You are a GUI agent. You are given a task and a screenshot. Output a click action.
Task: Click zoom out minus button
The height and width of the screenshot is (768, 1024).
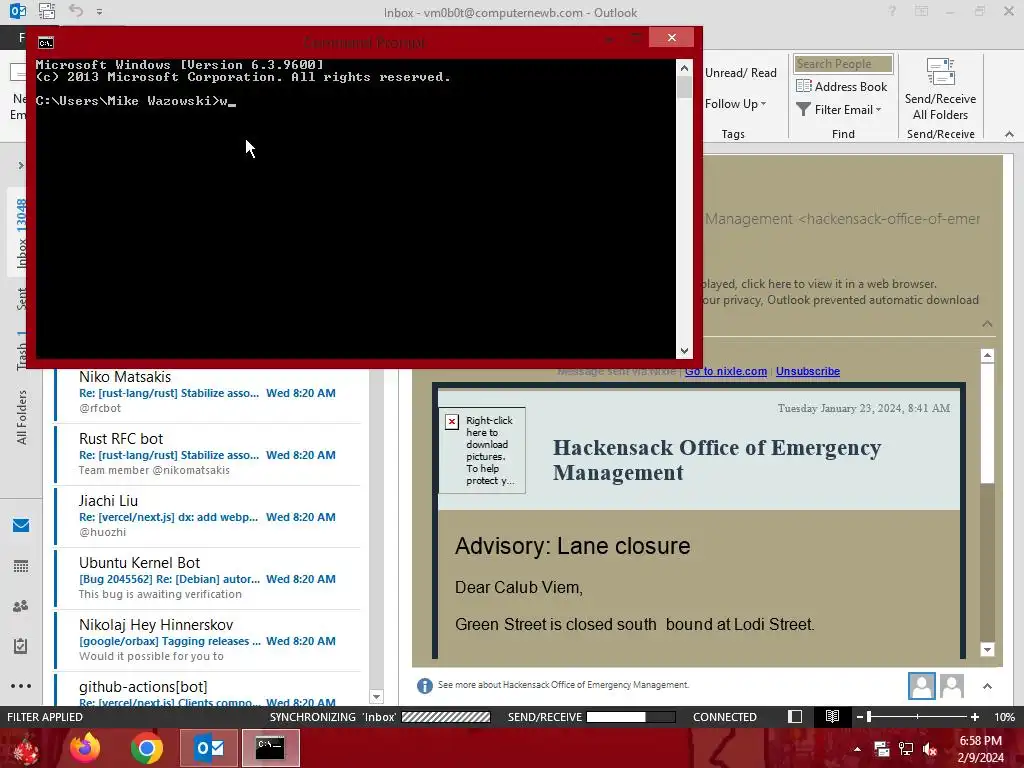coord(859,717)
